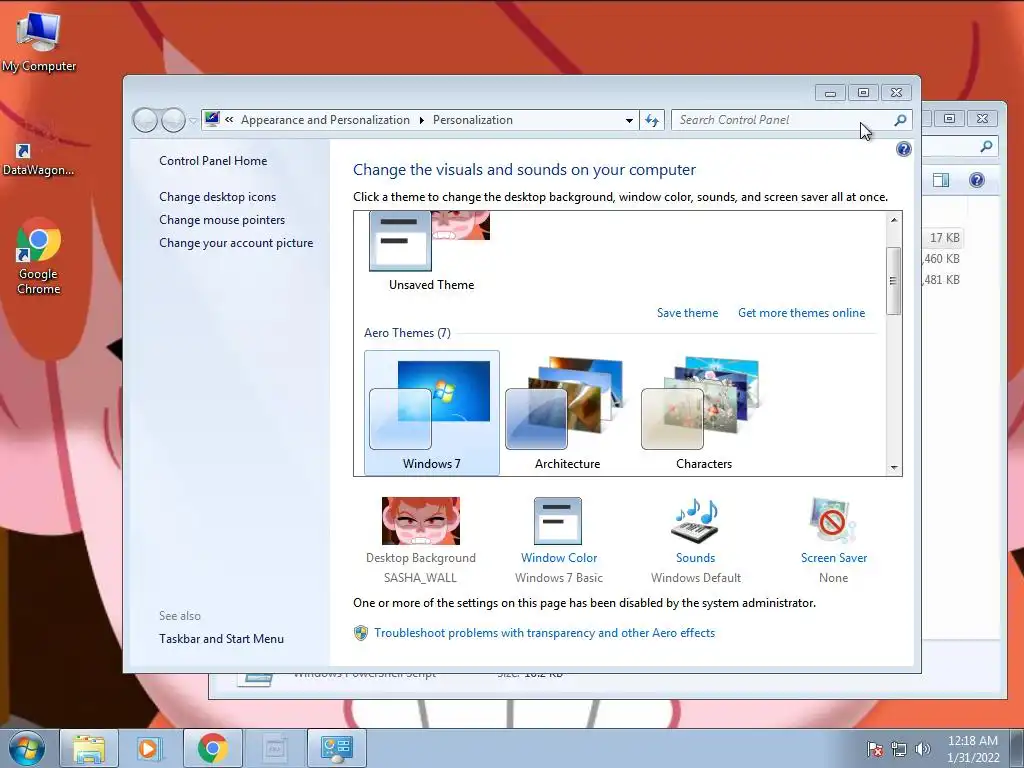Image resolution: width=1024 pixels, height=768 pixels.
Task: Open Taskbar and Start Menu link
Action: 221,639
